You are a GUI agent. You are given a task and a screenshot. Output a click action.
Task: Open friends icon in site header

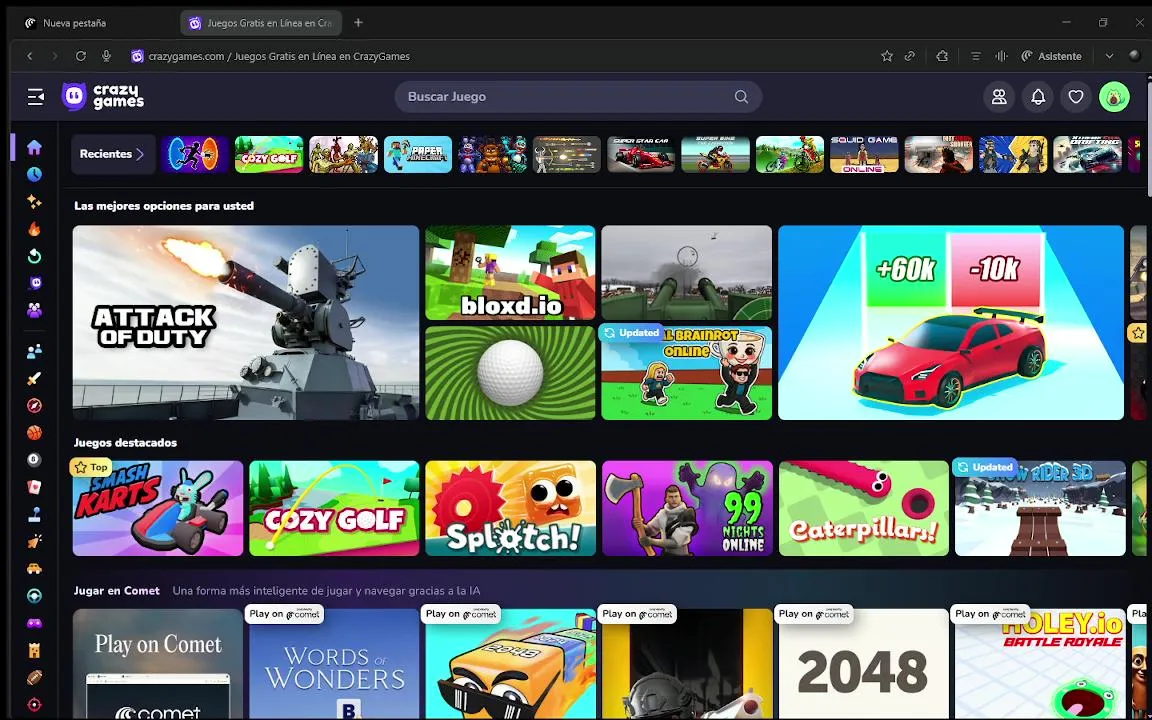999,97
